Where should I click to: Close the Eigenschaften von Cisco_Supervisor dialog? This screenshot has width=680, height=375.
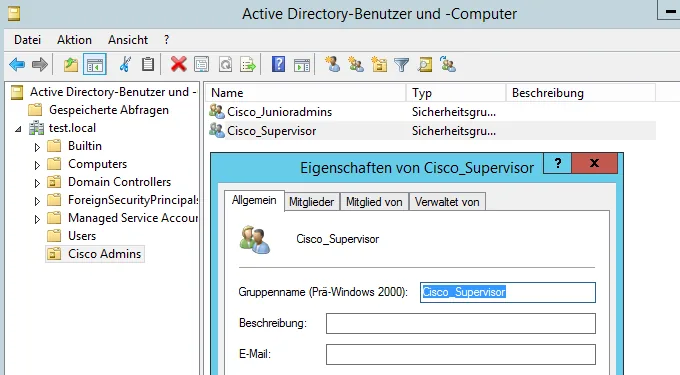595,163
